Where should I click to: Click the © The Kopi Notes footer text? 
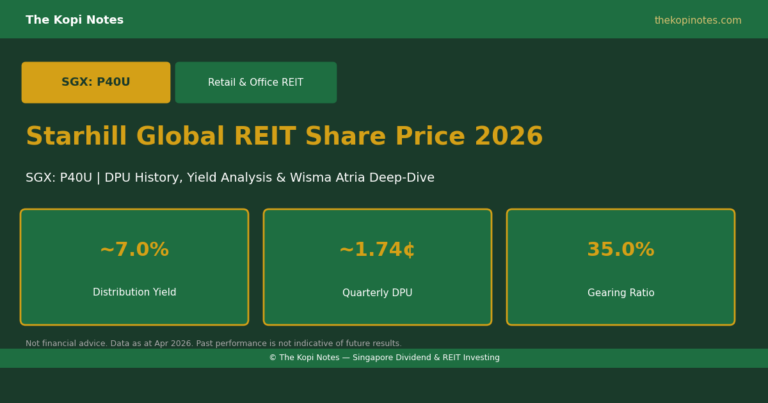[384, 357]
